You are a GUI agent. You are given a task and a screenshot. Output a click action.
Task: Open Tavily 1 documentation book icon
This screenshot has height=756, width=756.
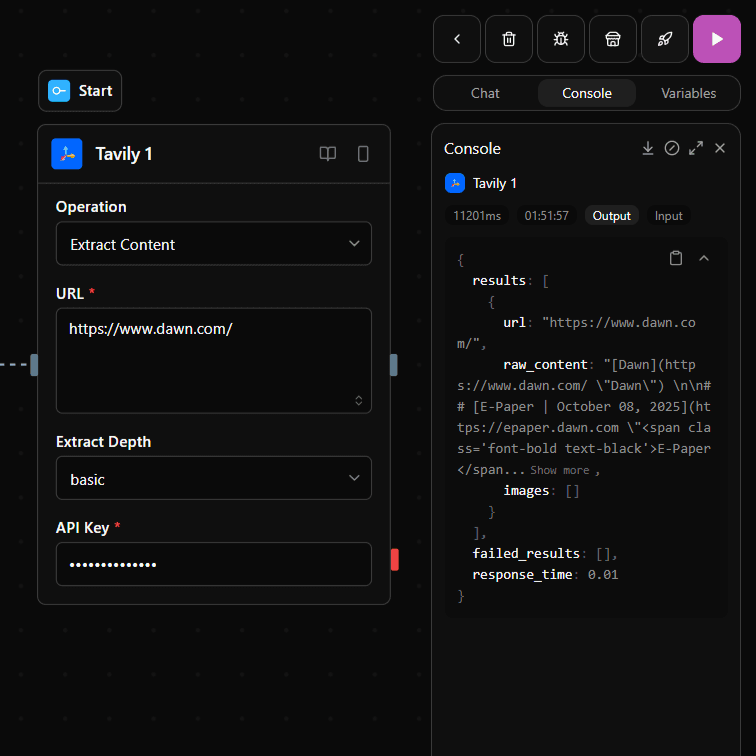(x=328, y=154)
